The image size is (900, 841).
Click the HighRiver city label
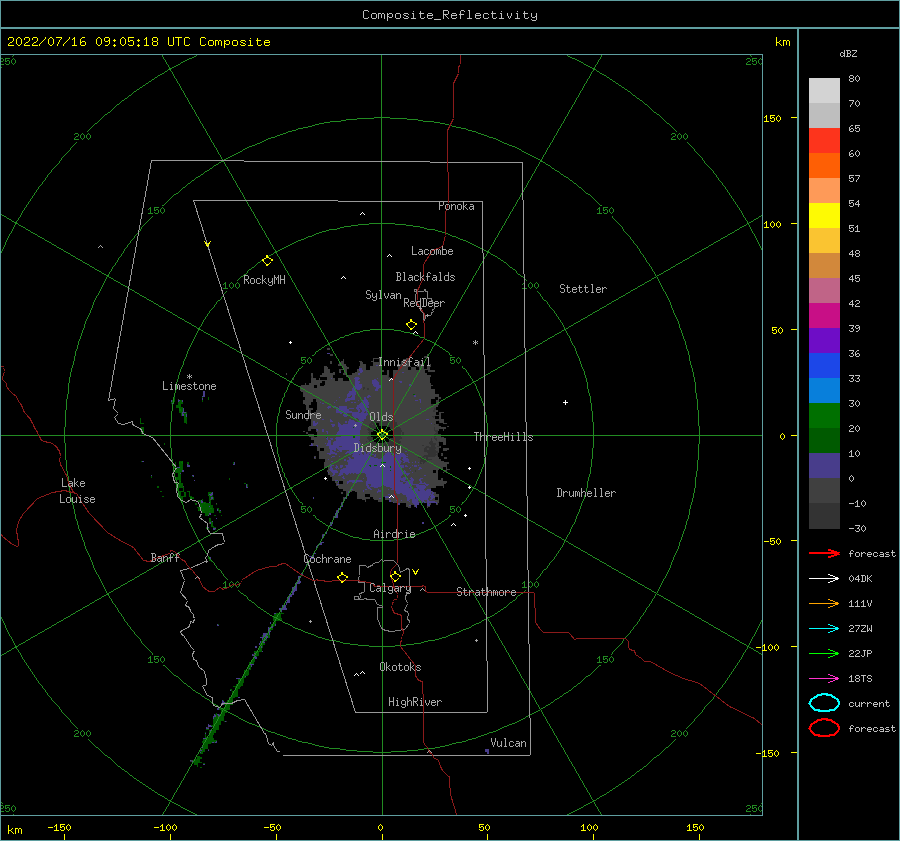pyautogui.click(x=415, y=703)
